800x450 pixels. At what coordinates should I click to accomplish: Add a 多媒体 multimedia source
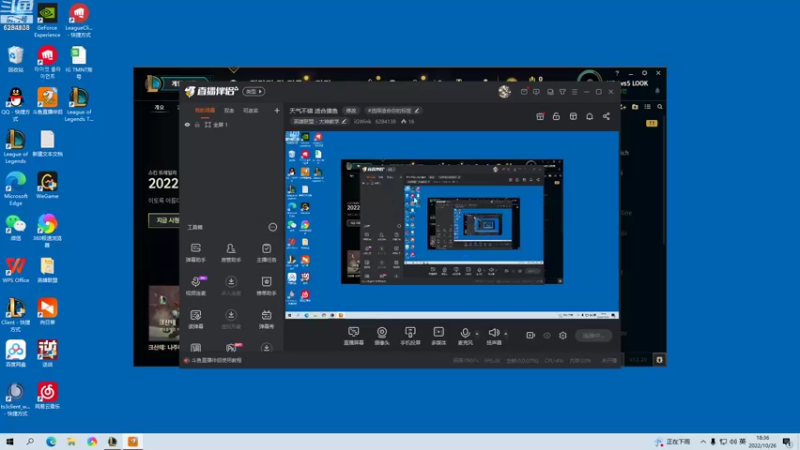[x=438, y=336]
